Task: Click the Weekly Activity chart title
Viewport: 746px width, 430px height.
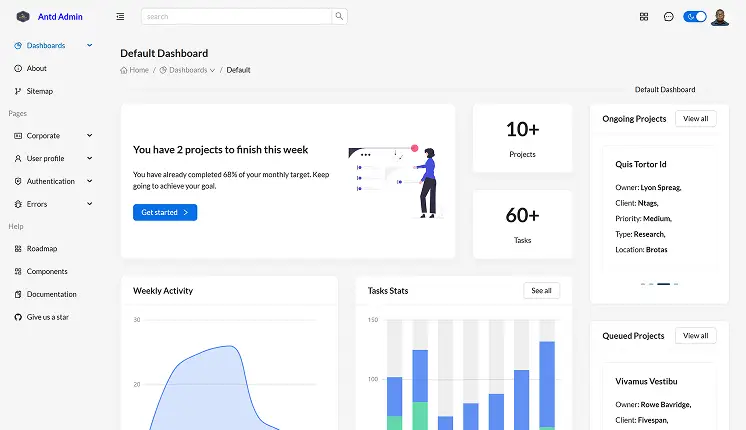Action: [x=163, y=291]
